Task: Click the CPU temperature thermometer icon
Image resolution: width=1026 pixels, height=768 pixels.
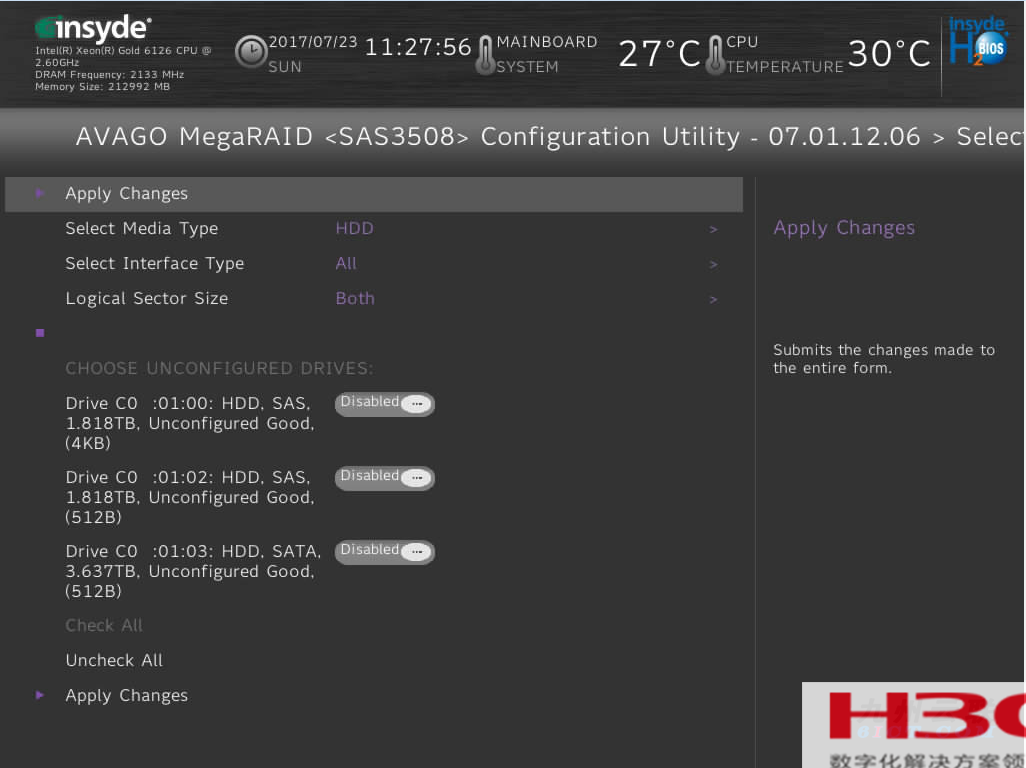Action: pyautogui.click(x=716, y=55)
